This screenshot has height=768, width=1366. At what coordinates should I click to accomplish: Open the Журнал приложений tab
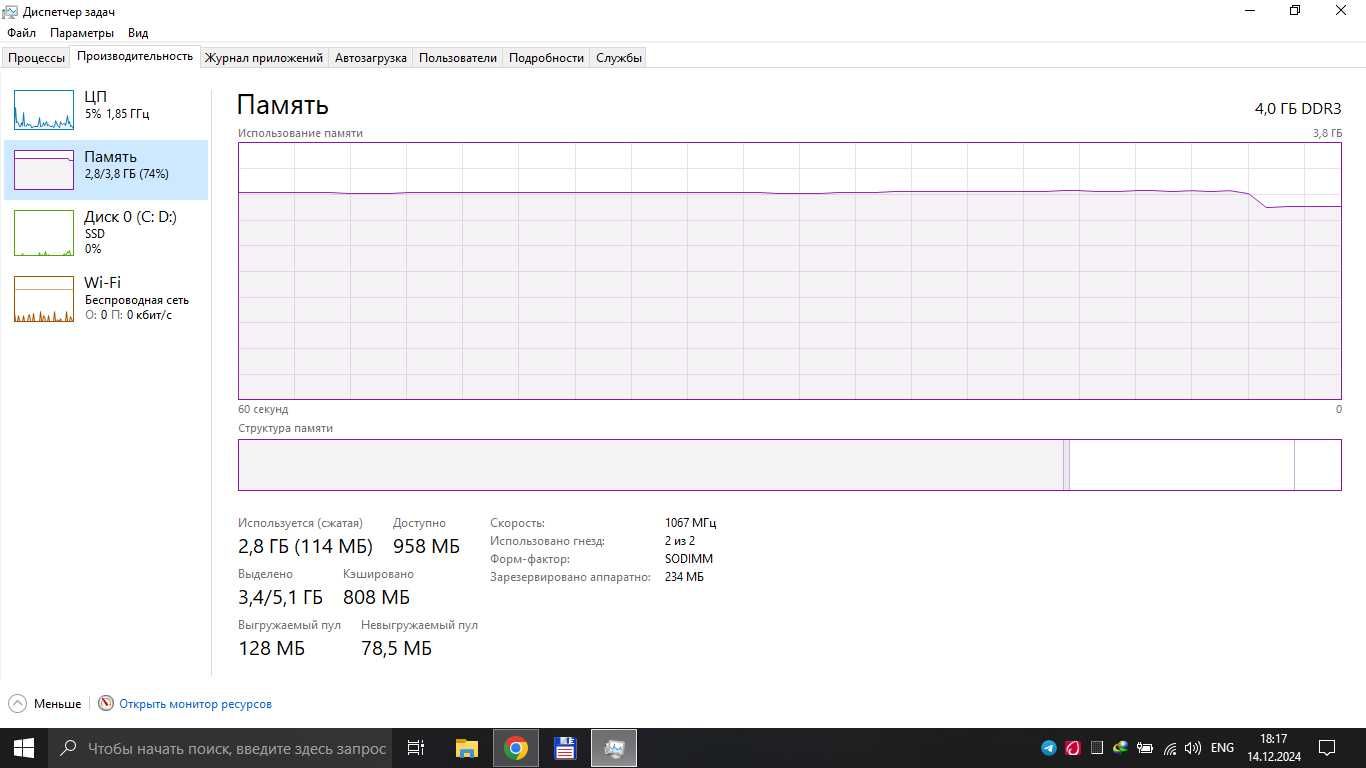[x=264, y=58]
